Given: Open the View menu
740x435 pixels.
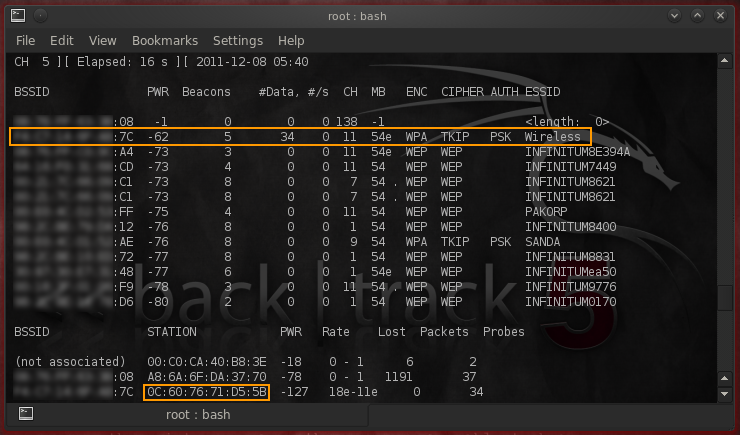Looking at the screenshot, I should [x=103, y=41].
